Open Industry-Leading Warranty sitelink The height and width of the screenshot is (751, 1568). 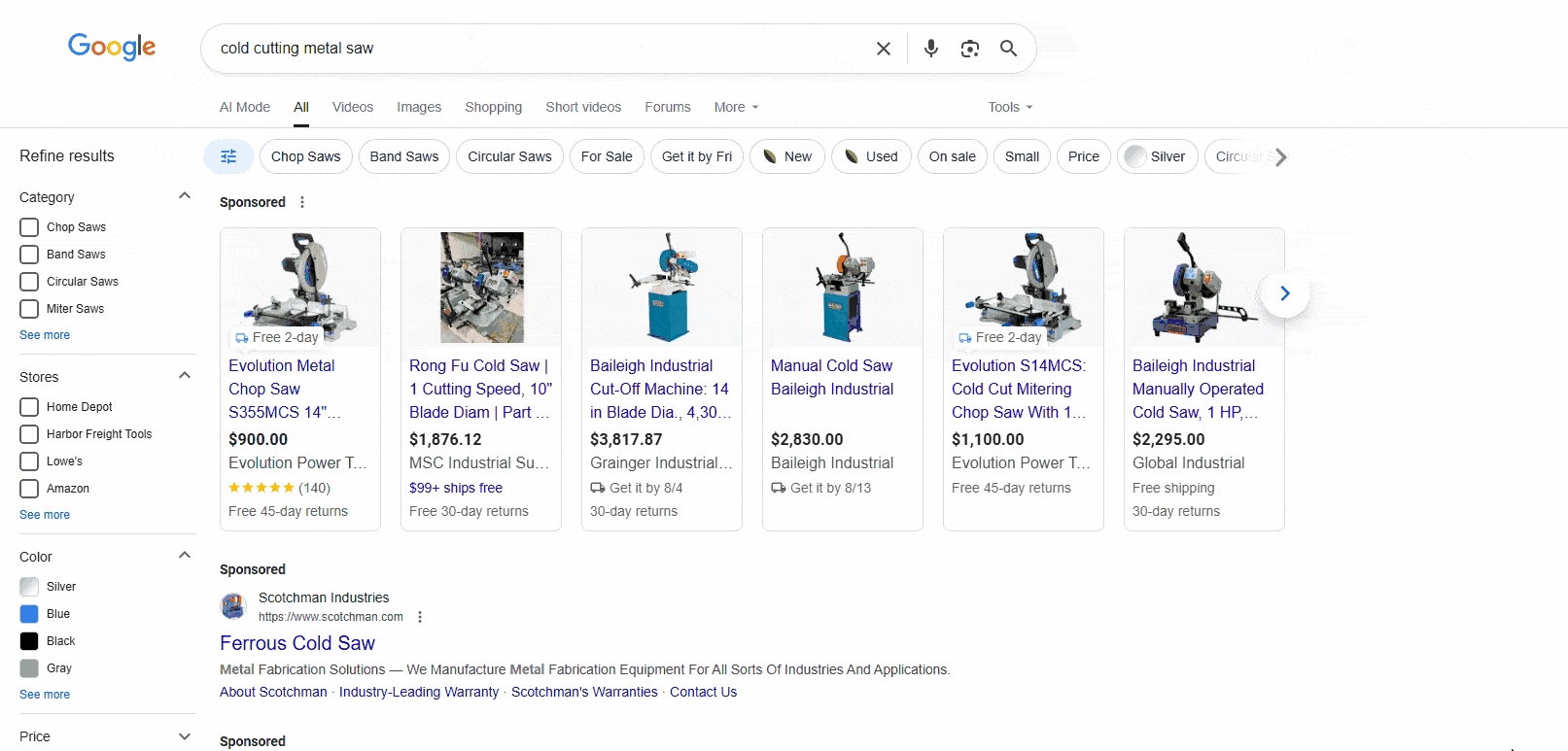(419, 692)
